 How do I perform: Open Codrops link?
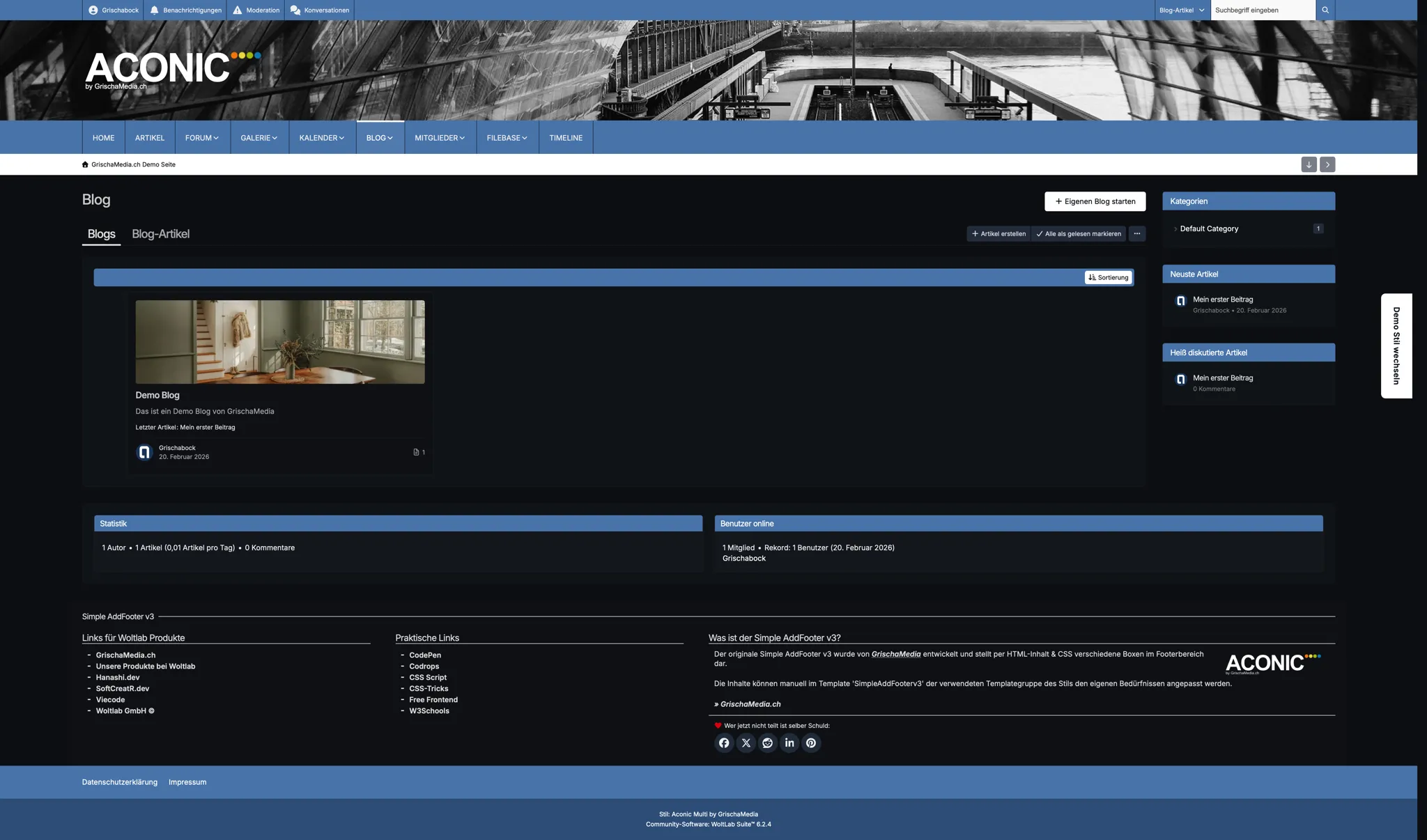point(424,667)
